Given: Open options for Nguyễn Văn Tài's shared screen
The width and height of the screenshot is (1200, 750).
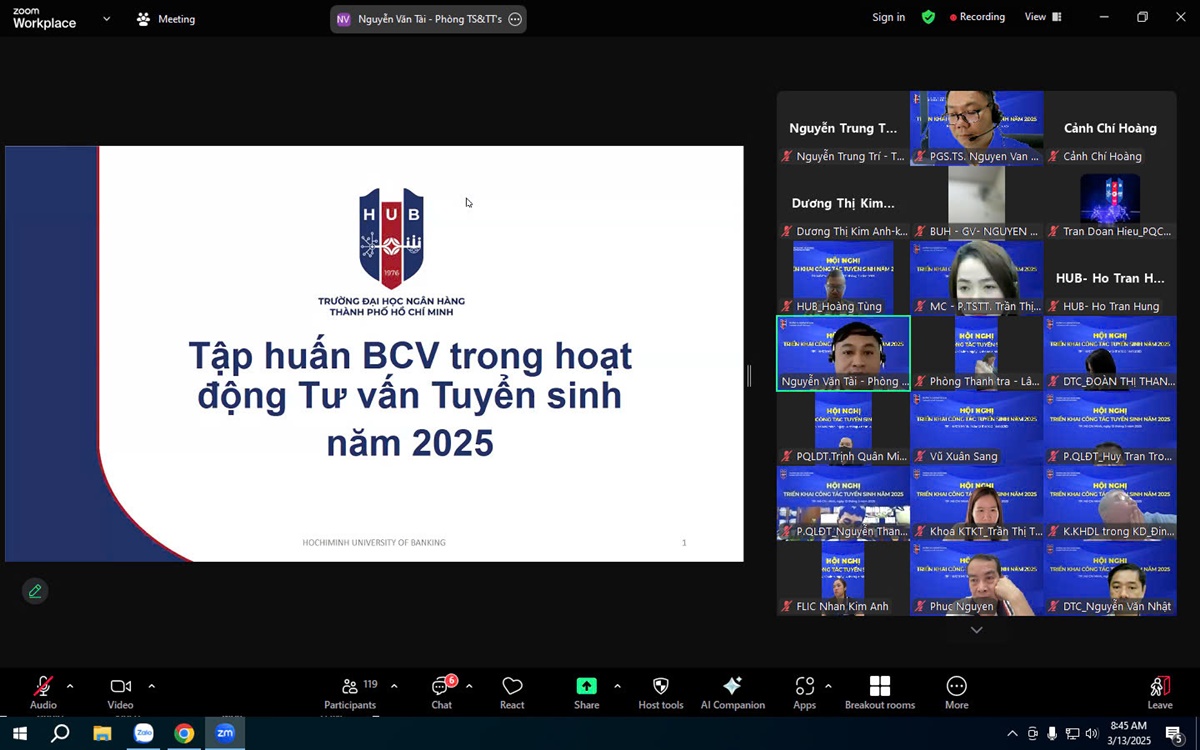Looking at the screenshot, I should pyautogui.click(x=515, y=19).
